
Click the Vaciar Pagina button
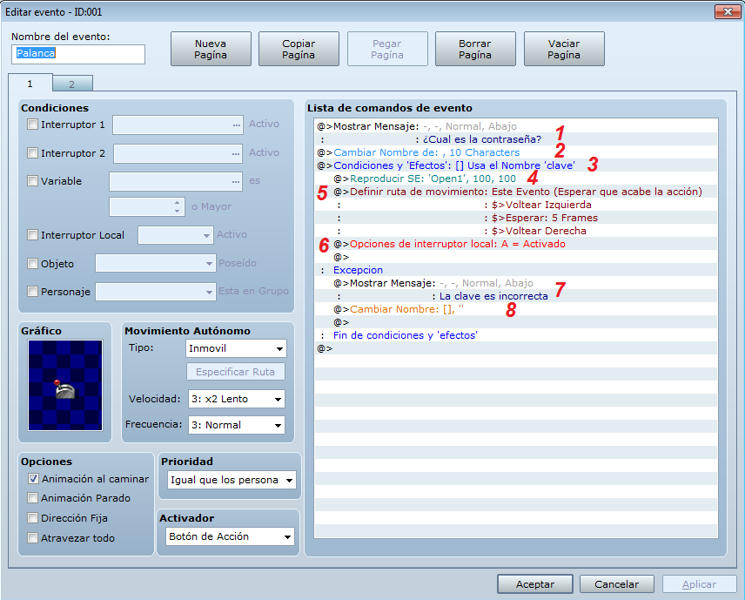pyautogui.click(x=564, y=49)
